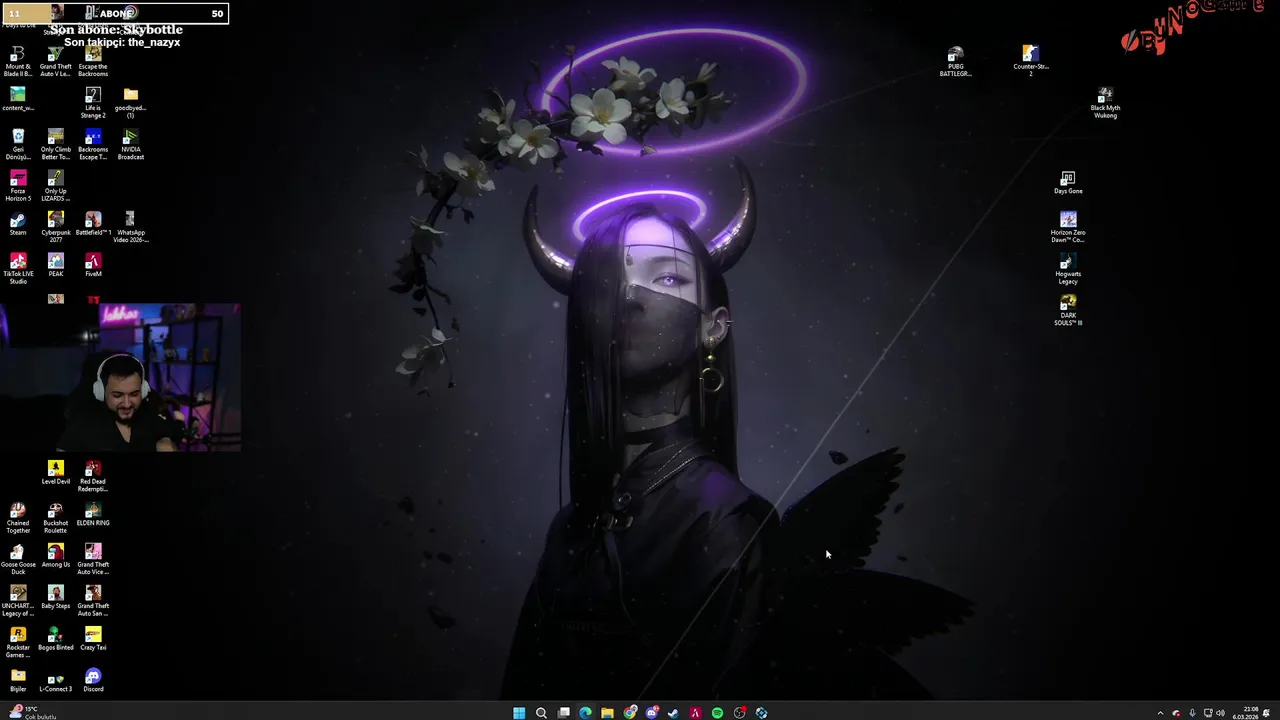Launch NVIDIA Broadcast shortcut
This screenshot has width=1280, height=720.
pyautogui.click(x=131, y=145)
